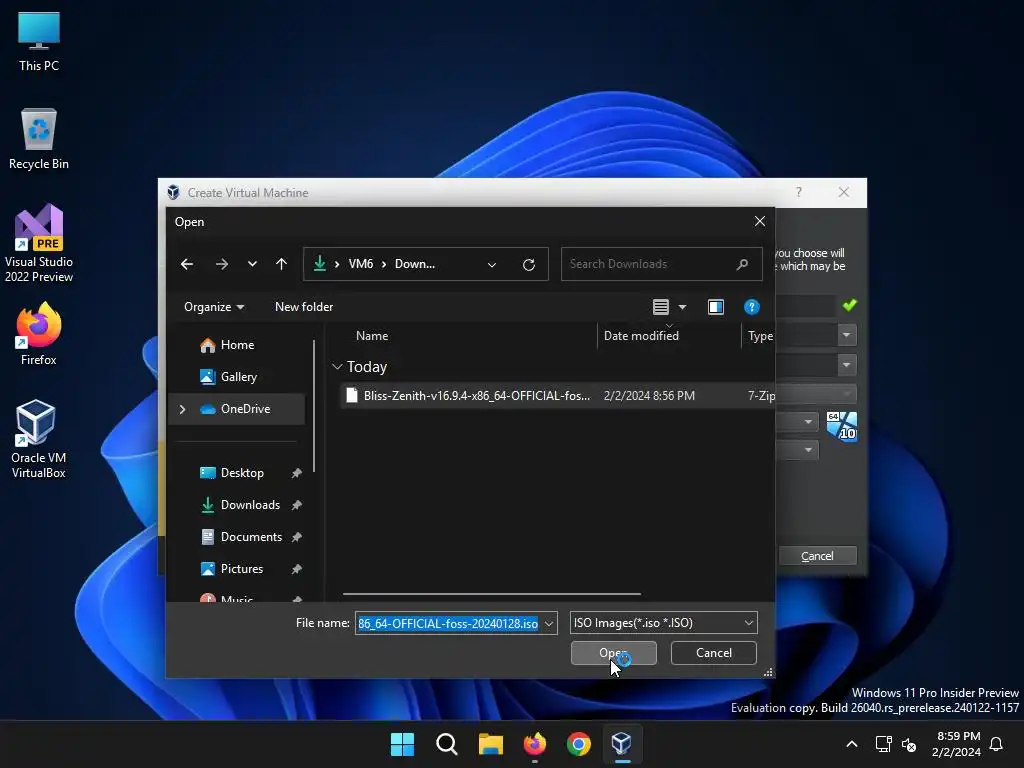
Task: Cancel the Open file dialog
Action: [x=714, y=653]
